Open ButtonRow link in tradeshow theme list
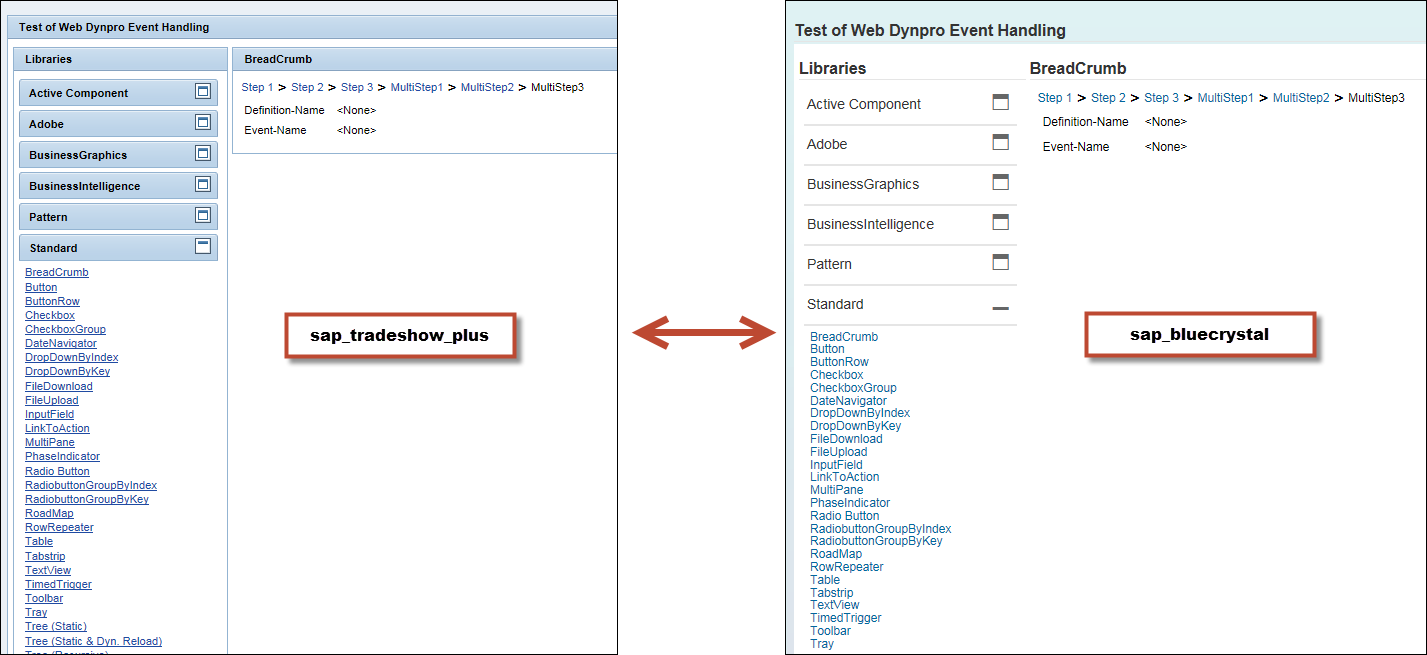 [52, 301]
